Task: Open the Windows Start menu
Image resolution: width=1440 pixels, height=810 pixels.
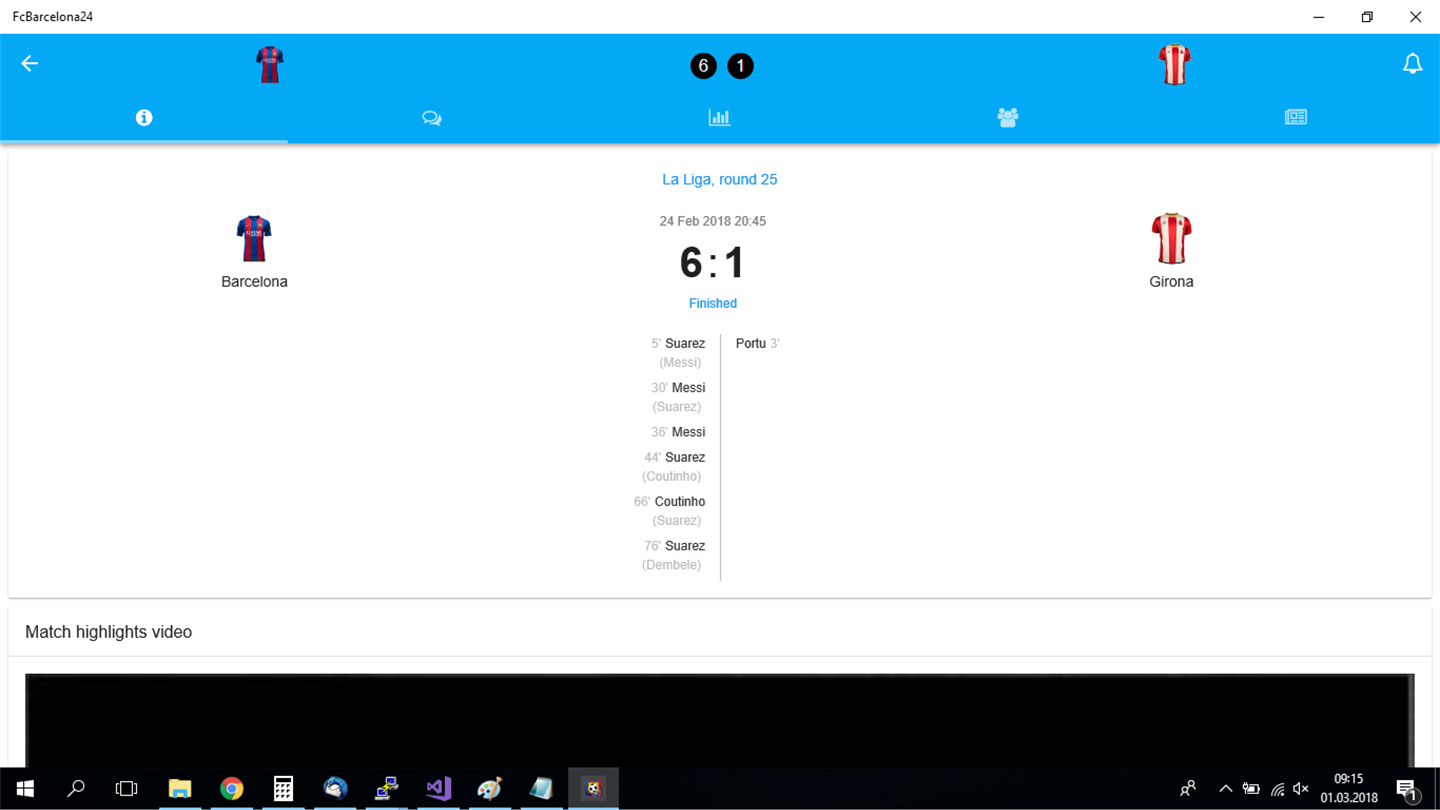Action: tap(25, 789)
